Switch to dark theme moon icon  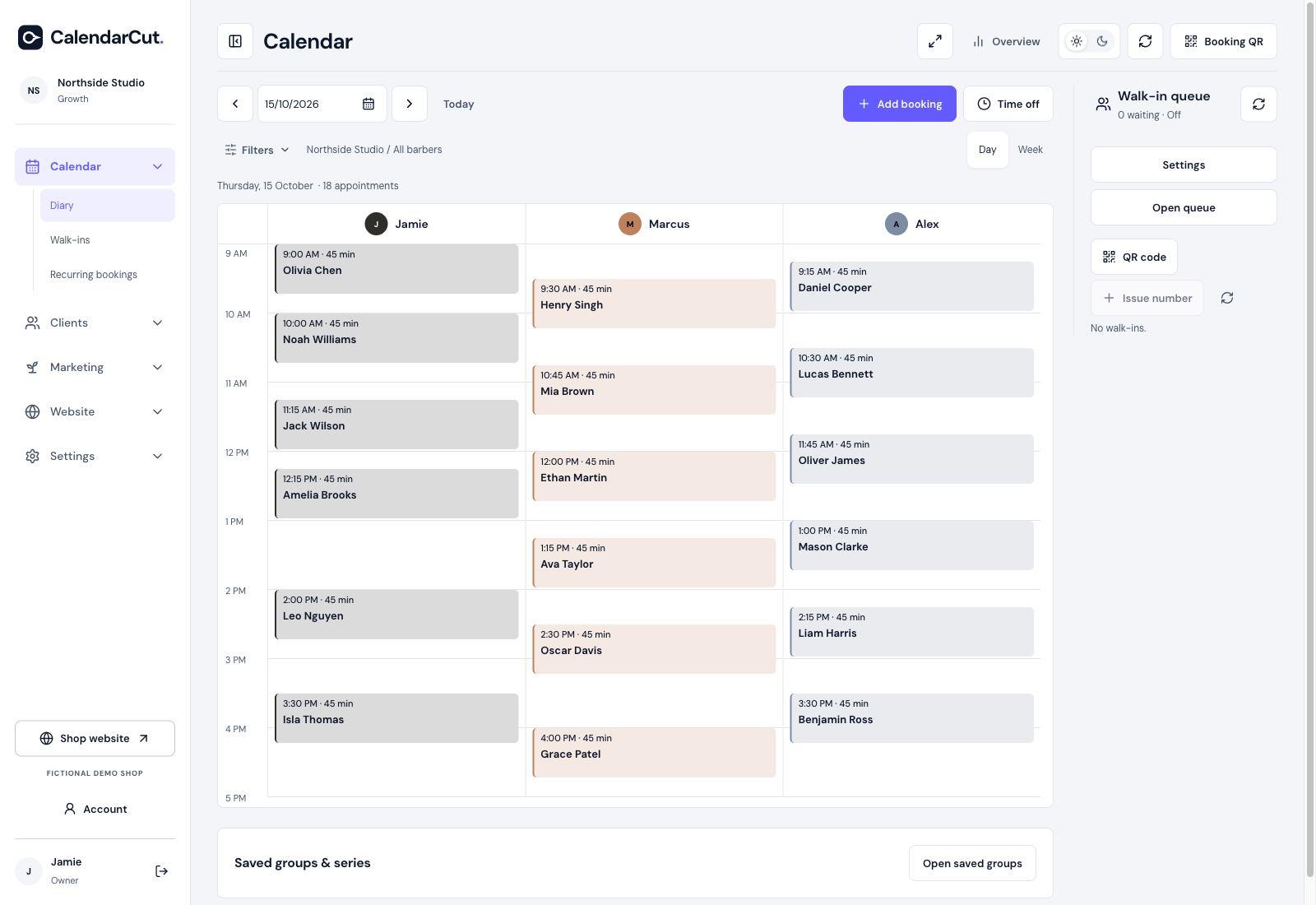tap(1102, 41)
